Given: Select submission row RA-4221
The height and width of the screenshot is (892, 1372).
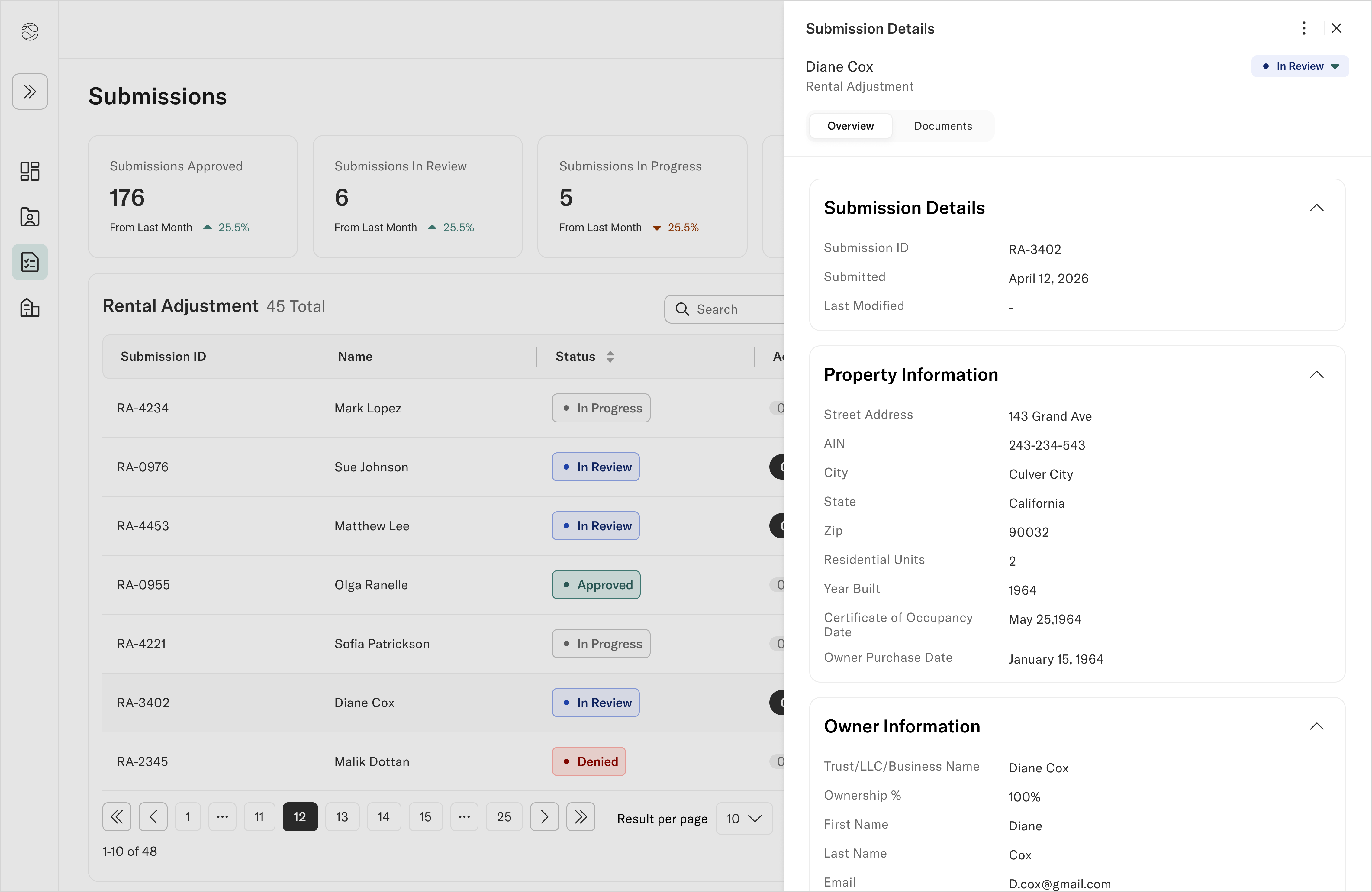Looking at the screenshot, I should 443,644.
